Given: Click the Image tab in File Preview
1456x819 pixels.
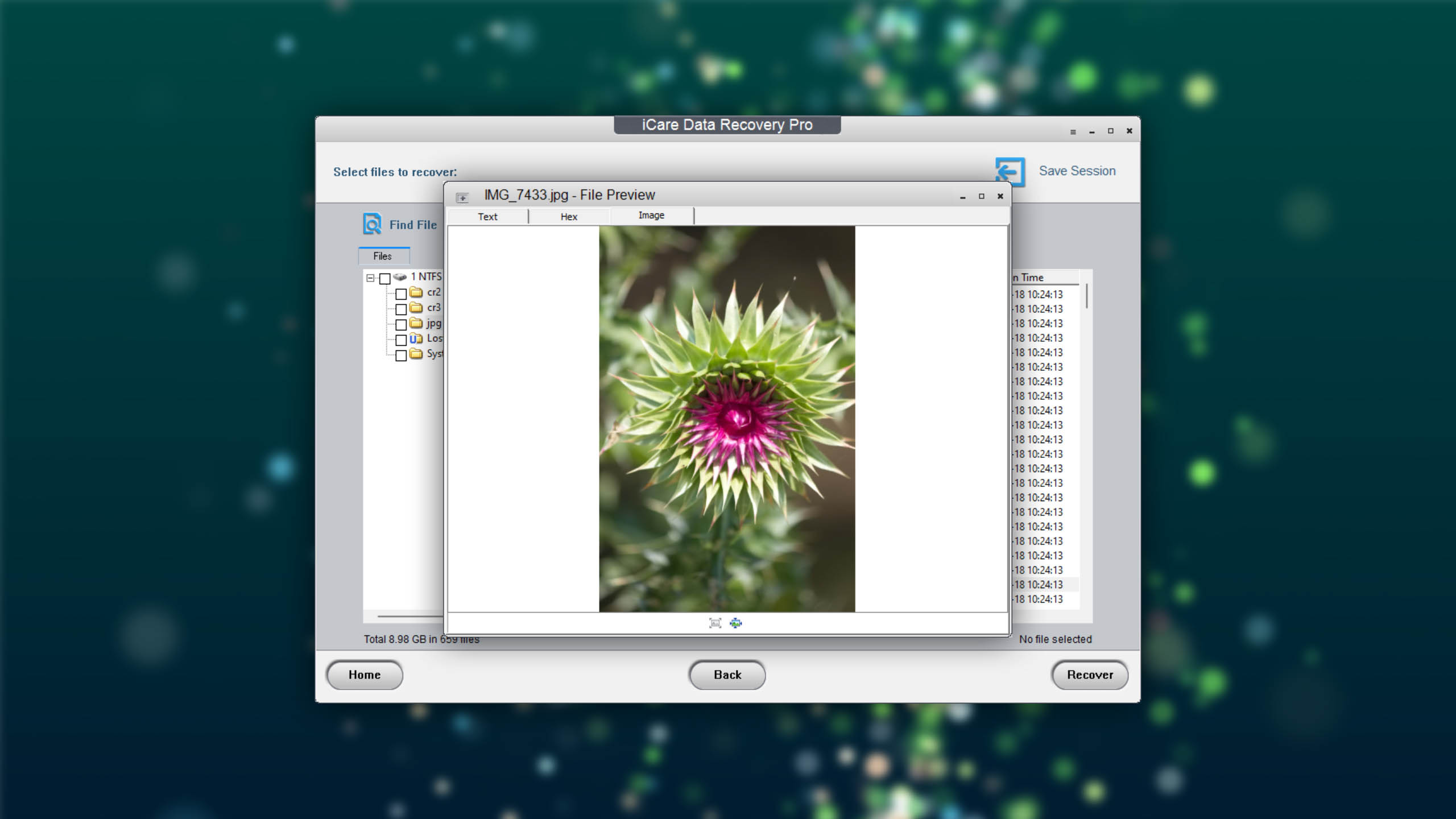Looking at the screenshot, I should [x=651, y=216].
